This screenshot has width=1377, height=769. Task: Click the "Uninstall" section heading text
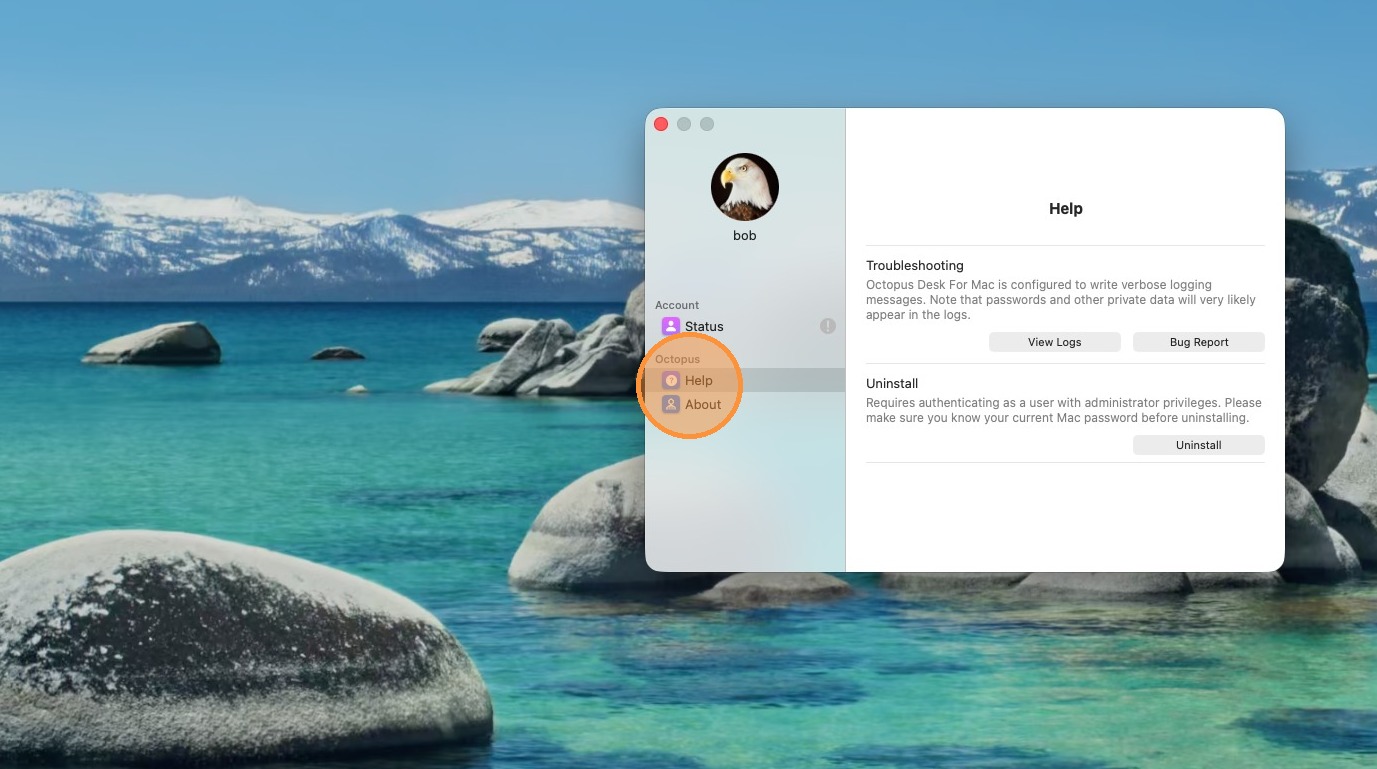[x=892, y=384]
